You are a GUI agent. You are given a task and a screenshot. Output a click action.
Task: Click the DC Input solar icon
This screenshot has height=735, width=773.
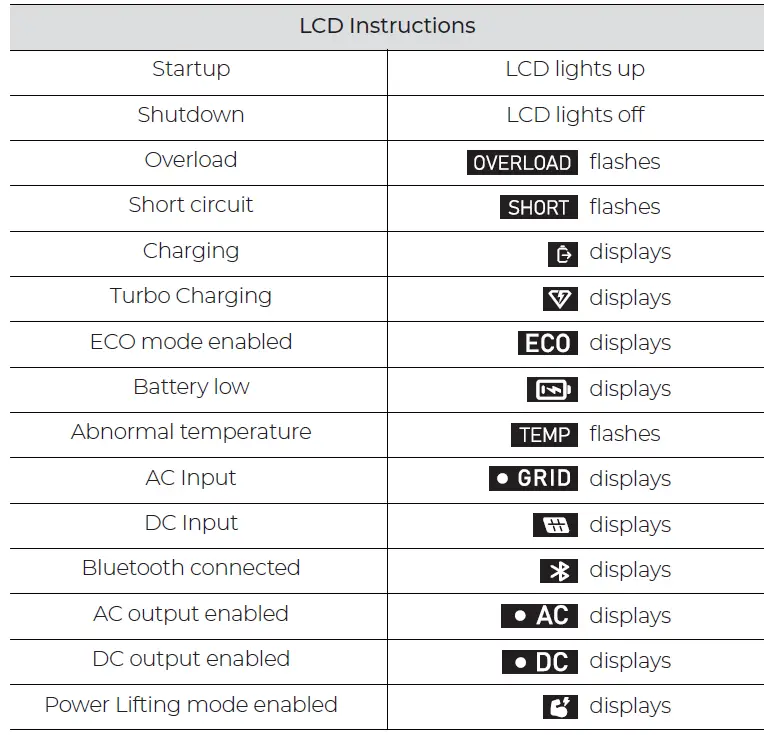click(x=555, y=525)
